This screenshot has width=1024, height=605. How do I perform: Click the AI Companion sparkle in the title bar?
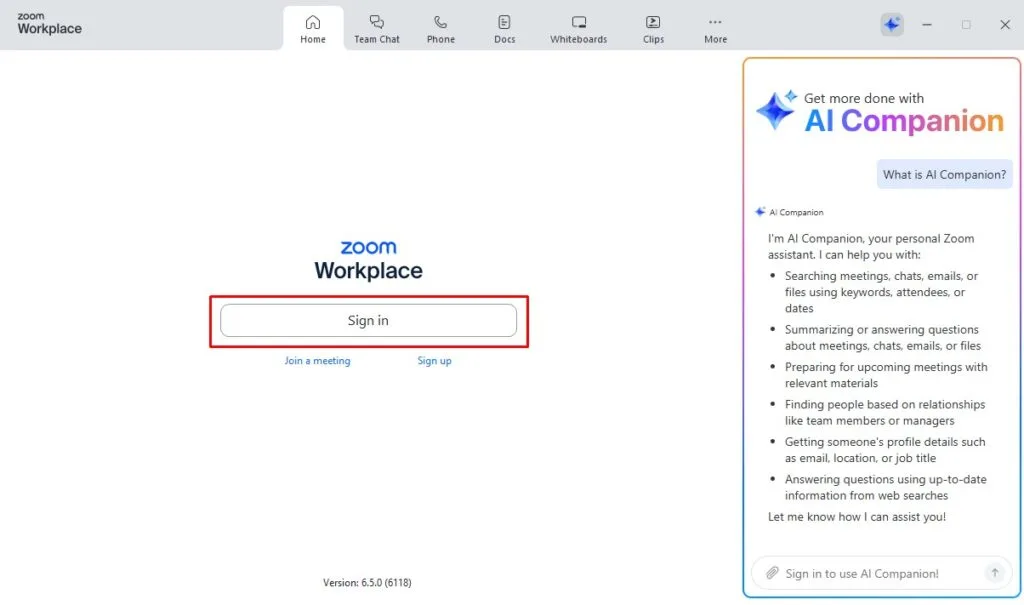click(x=891, y=24)
